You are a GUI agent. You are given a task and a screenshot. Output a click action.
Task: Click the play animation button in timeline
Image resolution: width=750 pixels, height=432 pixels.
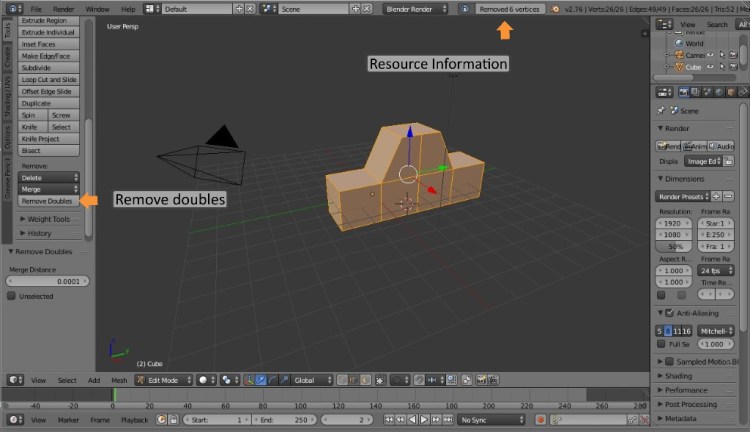pyautogui.click(x=424, y=419)
